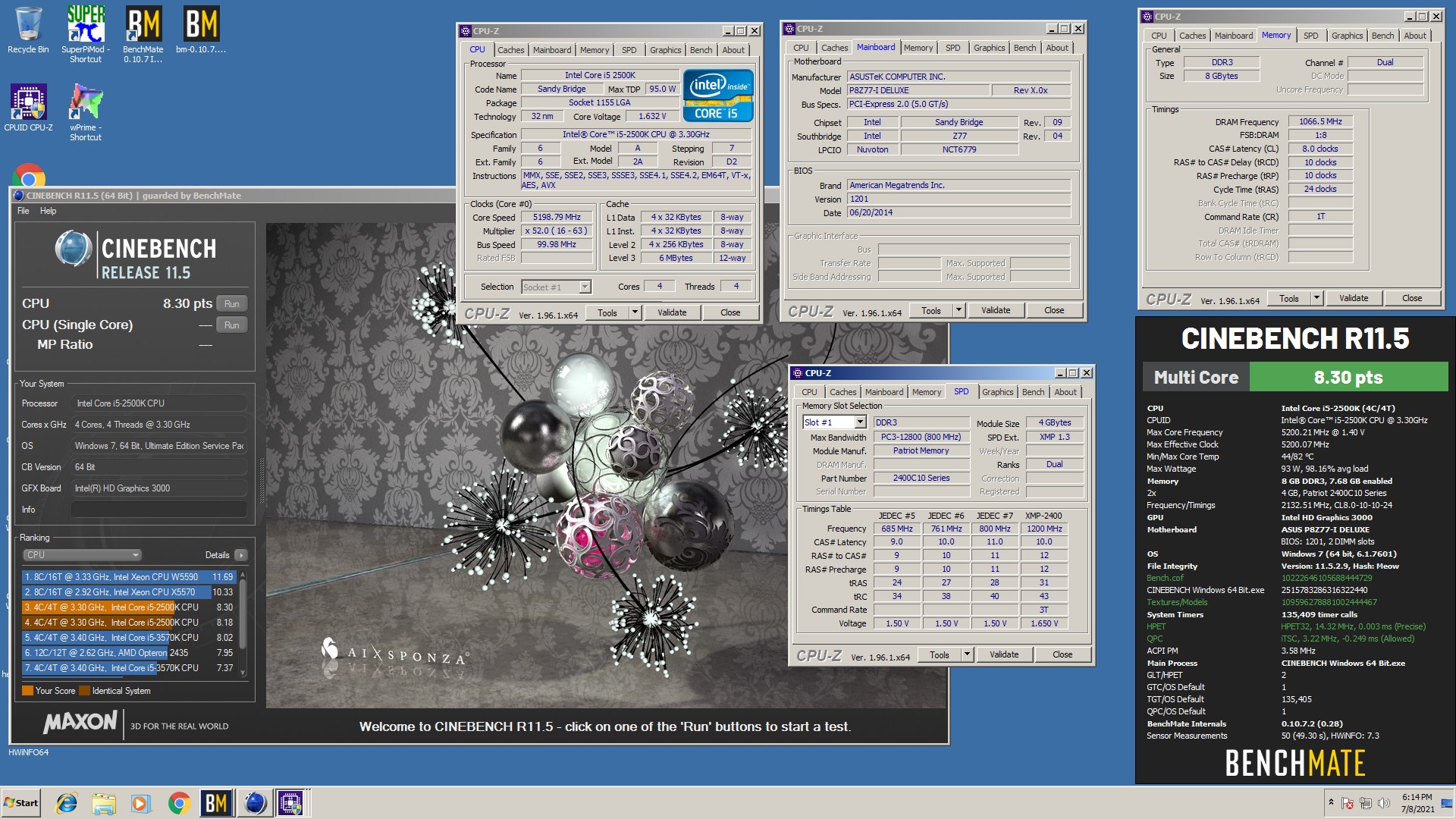Click the green 8.30 pts score bar

(x=1348, y=377)
